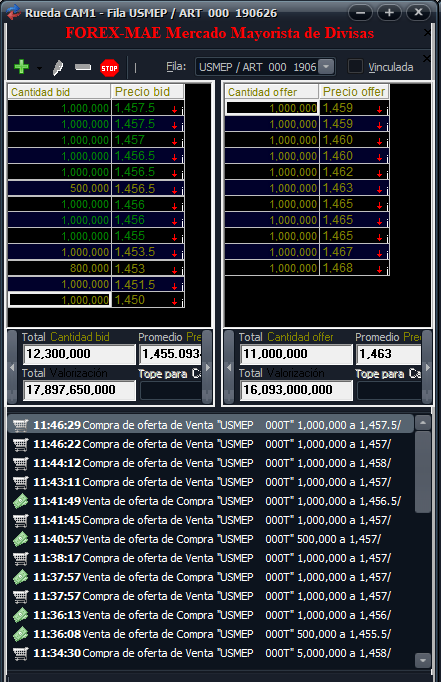Click the offer totals panel left scroll arrow
Screen dimensions: 441x682
(x=229, y=368)
